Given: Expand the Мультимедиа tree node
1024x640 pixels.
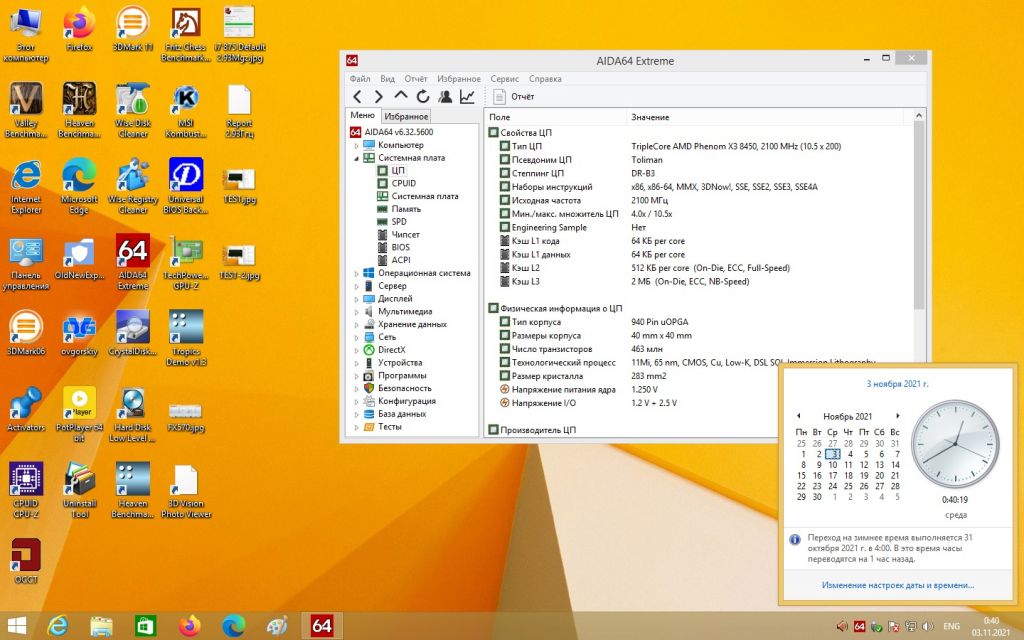Looking at the screenshot, I should point(357,312).
